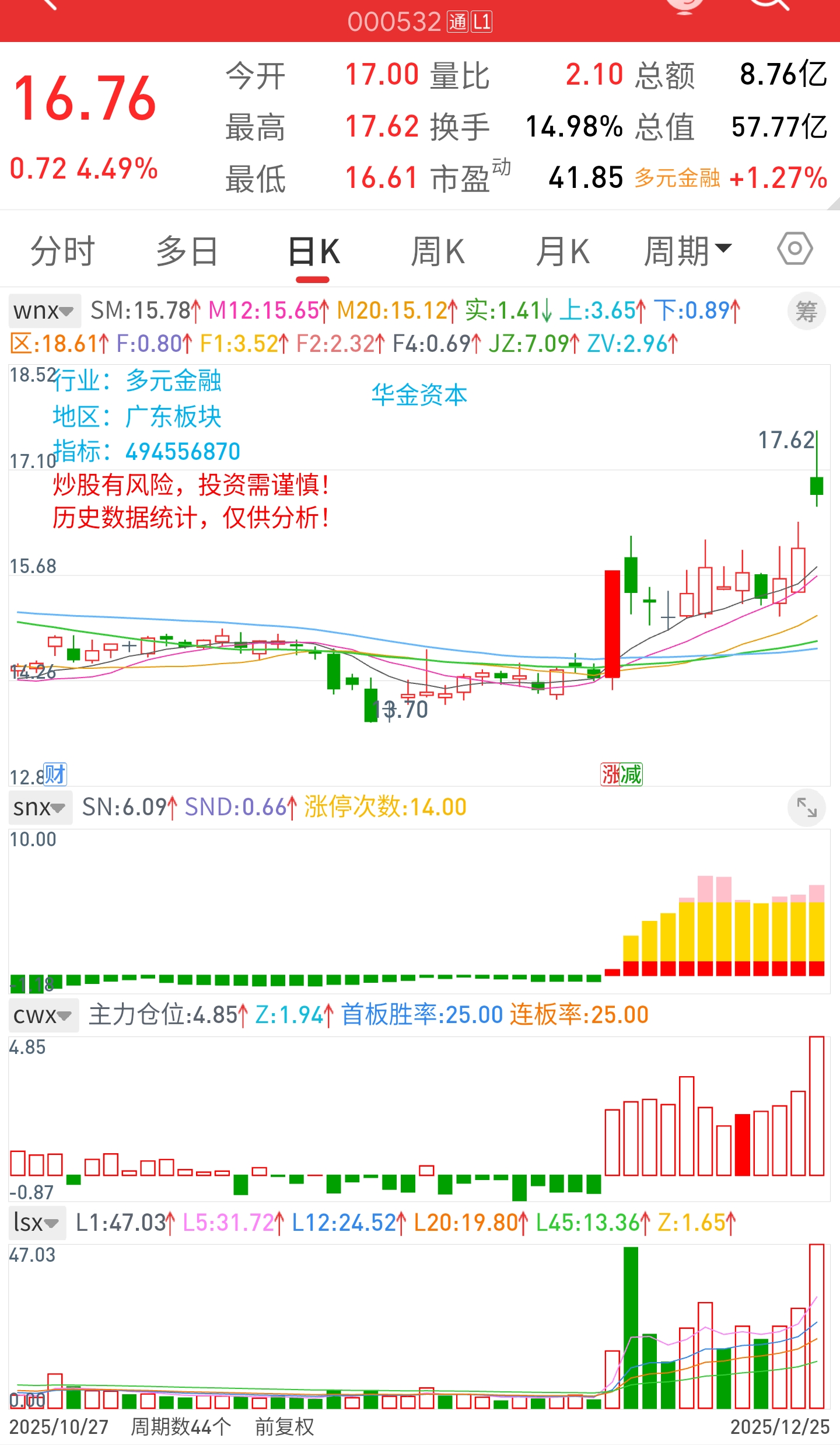Tap the 涨 marker badge
Screen dimensions: 840x1445
611,775
